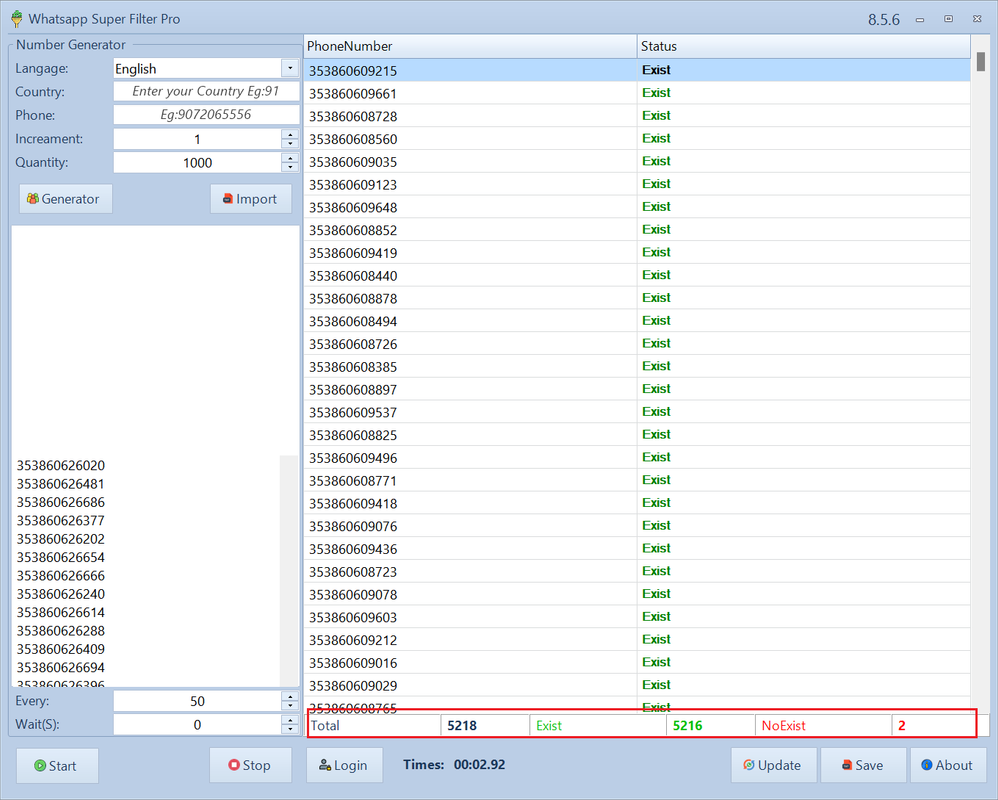
Task: Click the app logo icon in title bar
Action: 17,19
